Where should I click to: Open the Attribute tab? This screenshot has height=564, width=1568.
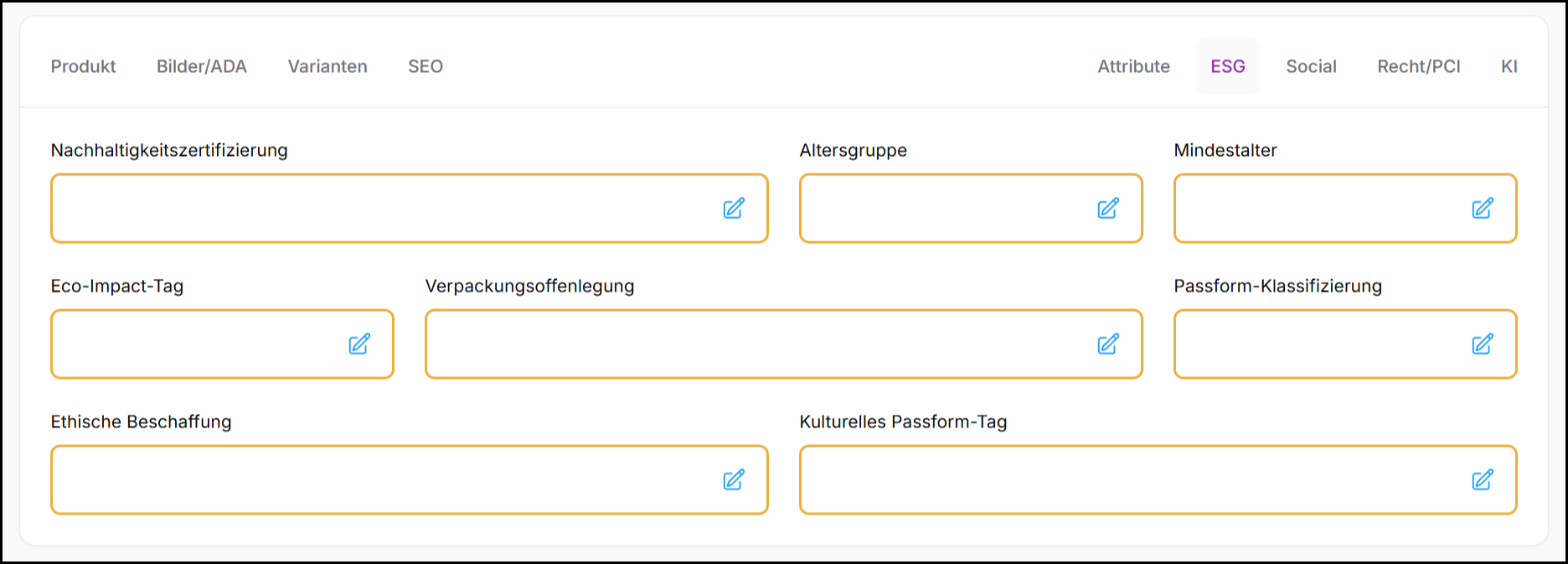click(x=1133, y=66)
